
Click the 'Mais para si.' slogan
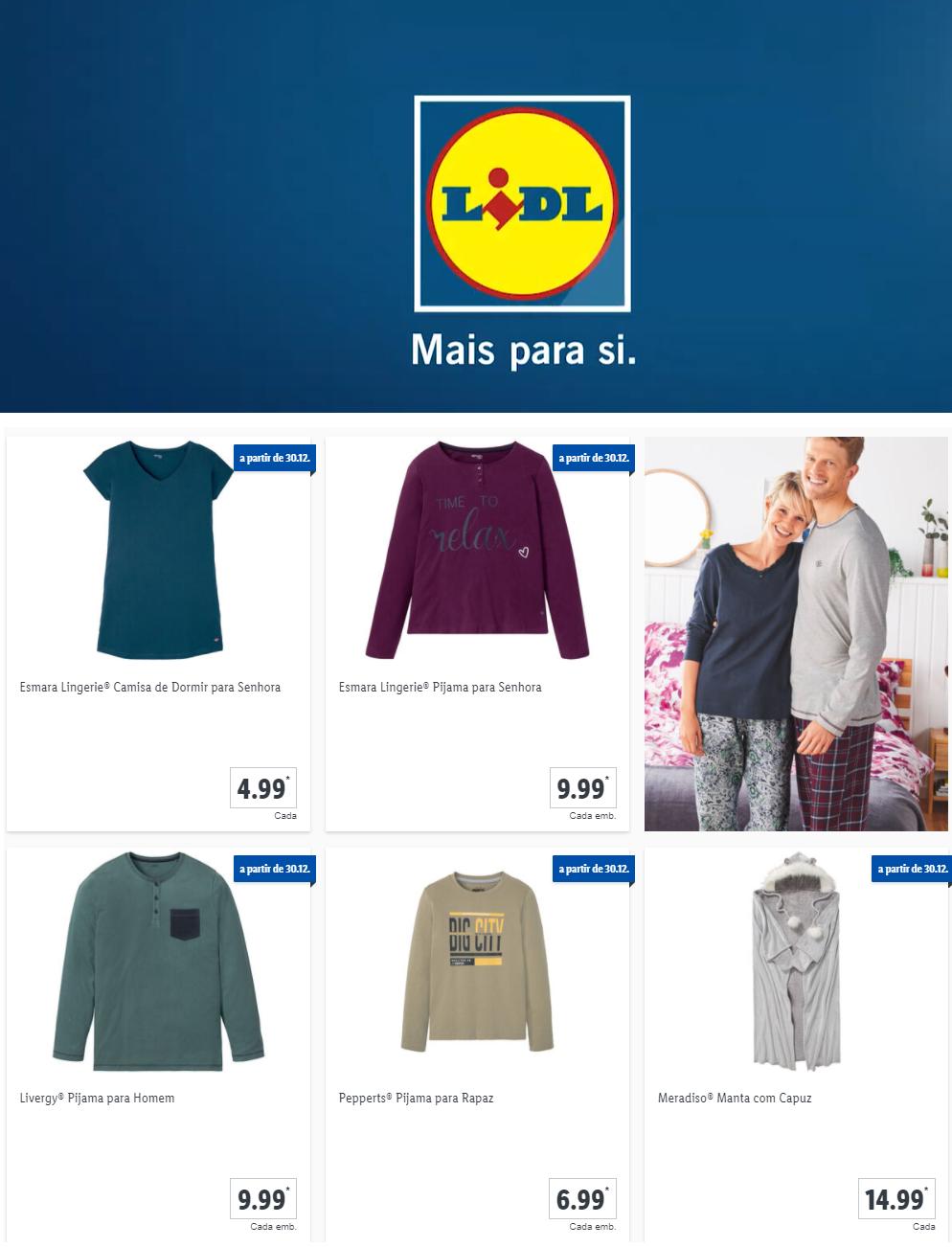click(x=523, y=351)
